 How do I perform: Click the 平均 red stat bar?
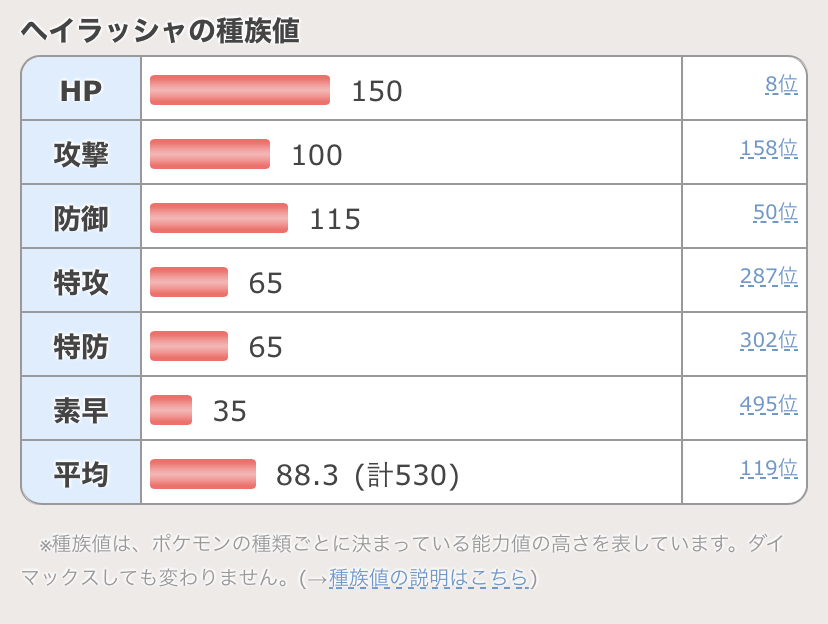[x=203, y=474]
